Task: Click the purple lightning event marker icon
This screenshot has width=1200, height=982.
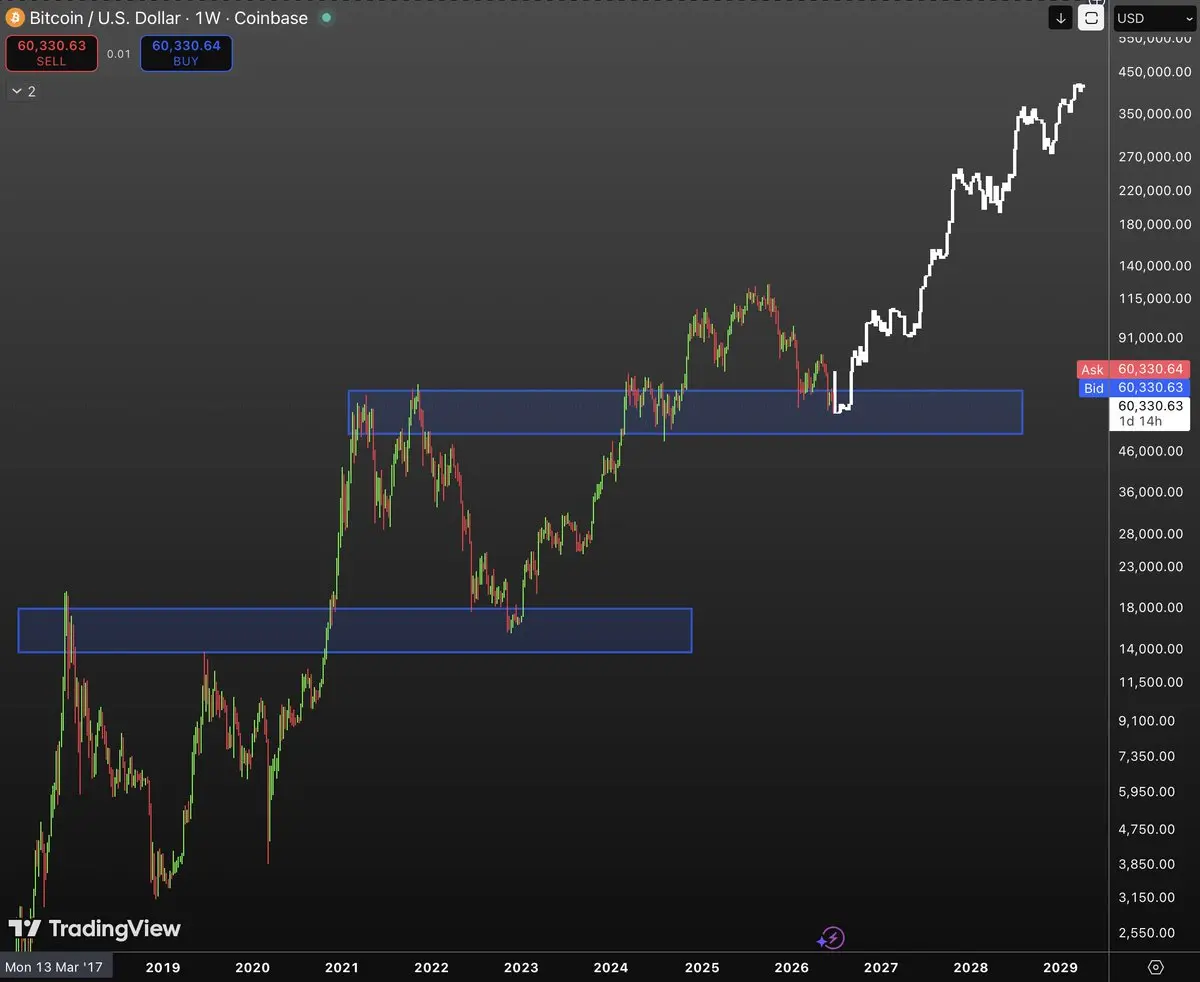Action: (x=831, y=938)
